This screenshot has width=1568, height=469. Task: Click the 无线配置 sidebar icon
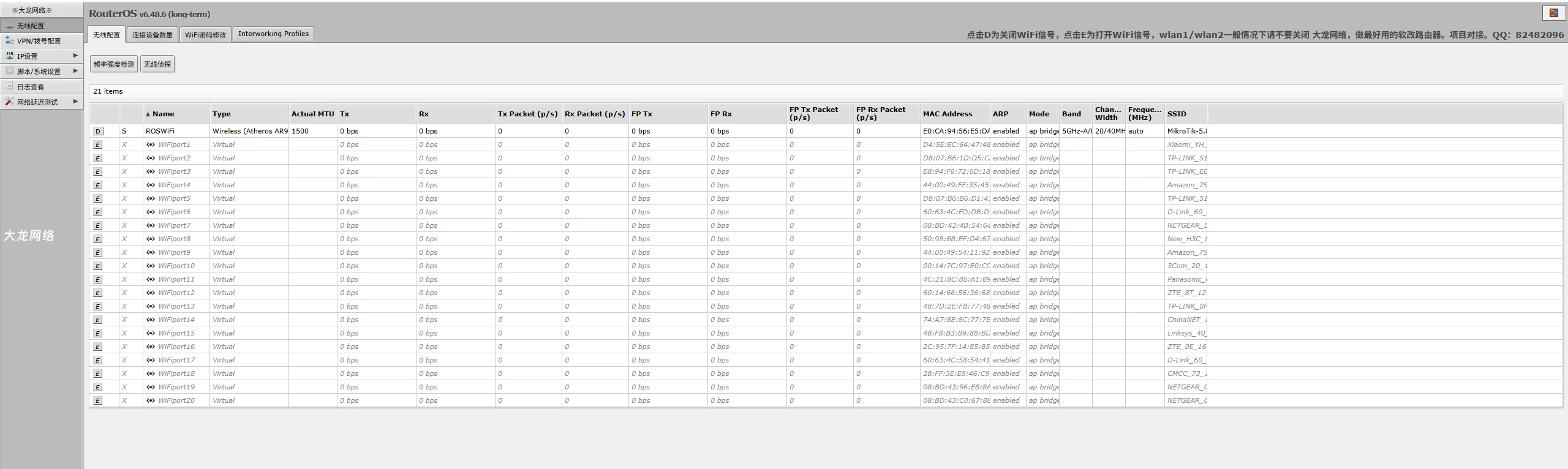tap(10, 26)
